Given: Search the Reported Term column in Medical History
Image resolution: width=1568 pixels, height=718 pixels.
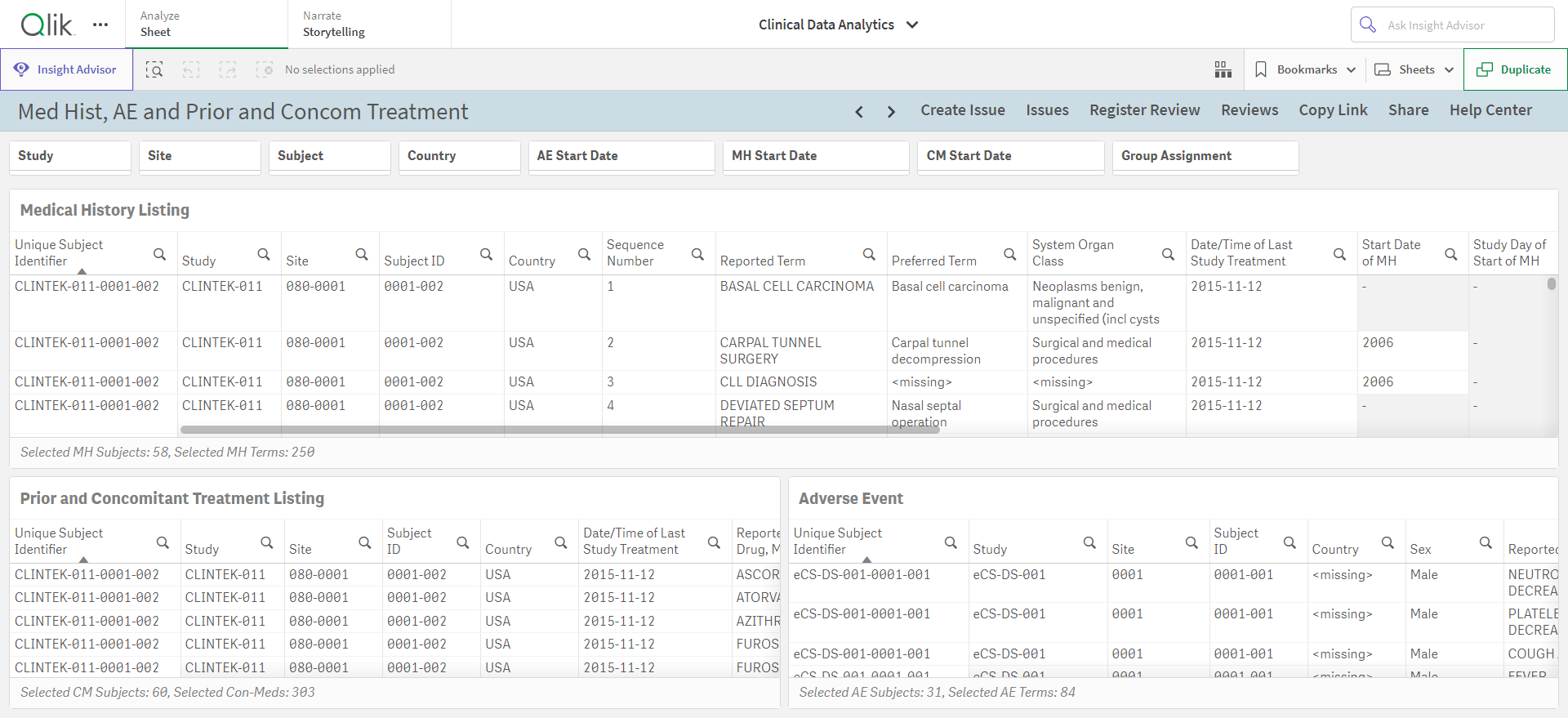Looking at the screenshot, I should (x=869, y=255).
